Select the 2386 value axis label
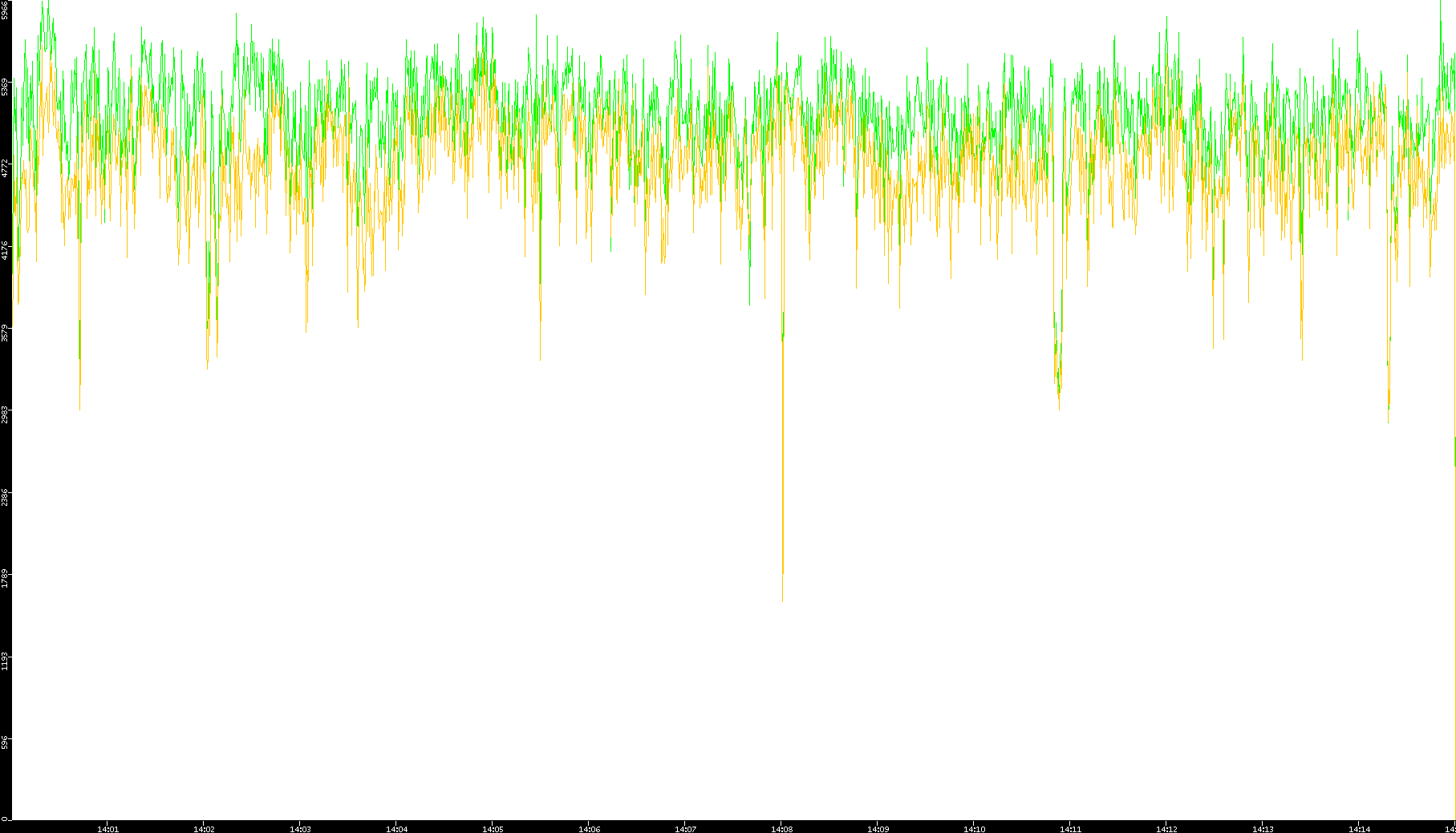This screenshot has width=1456, height=833. tap(6, 496)
